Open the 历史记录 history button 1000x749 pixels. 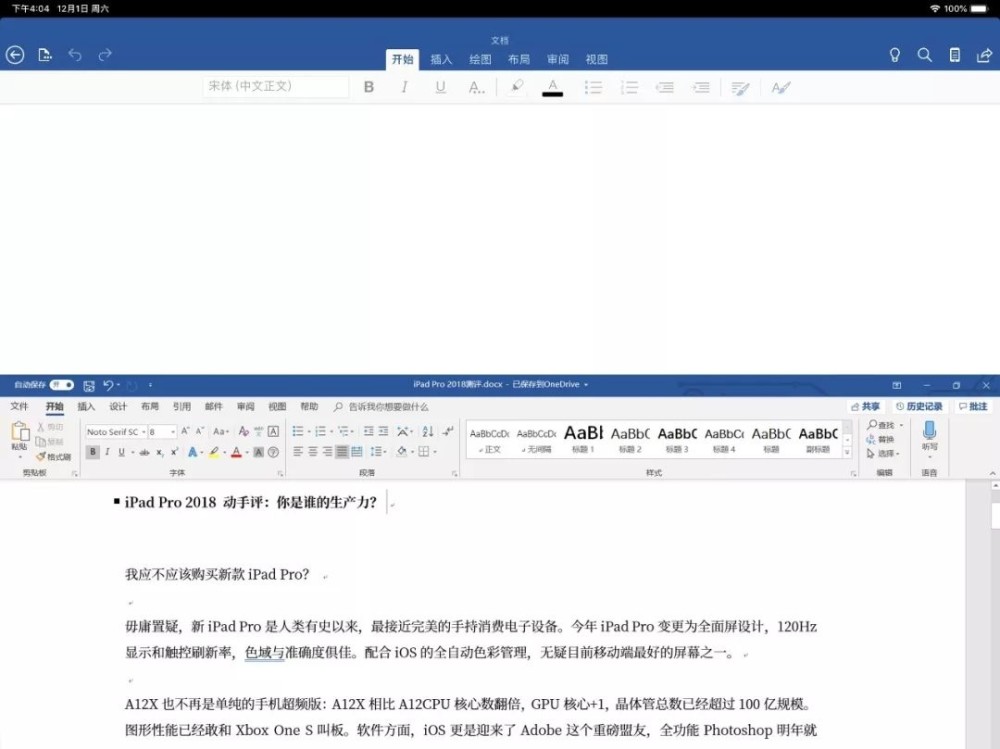[919, 406]
